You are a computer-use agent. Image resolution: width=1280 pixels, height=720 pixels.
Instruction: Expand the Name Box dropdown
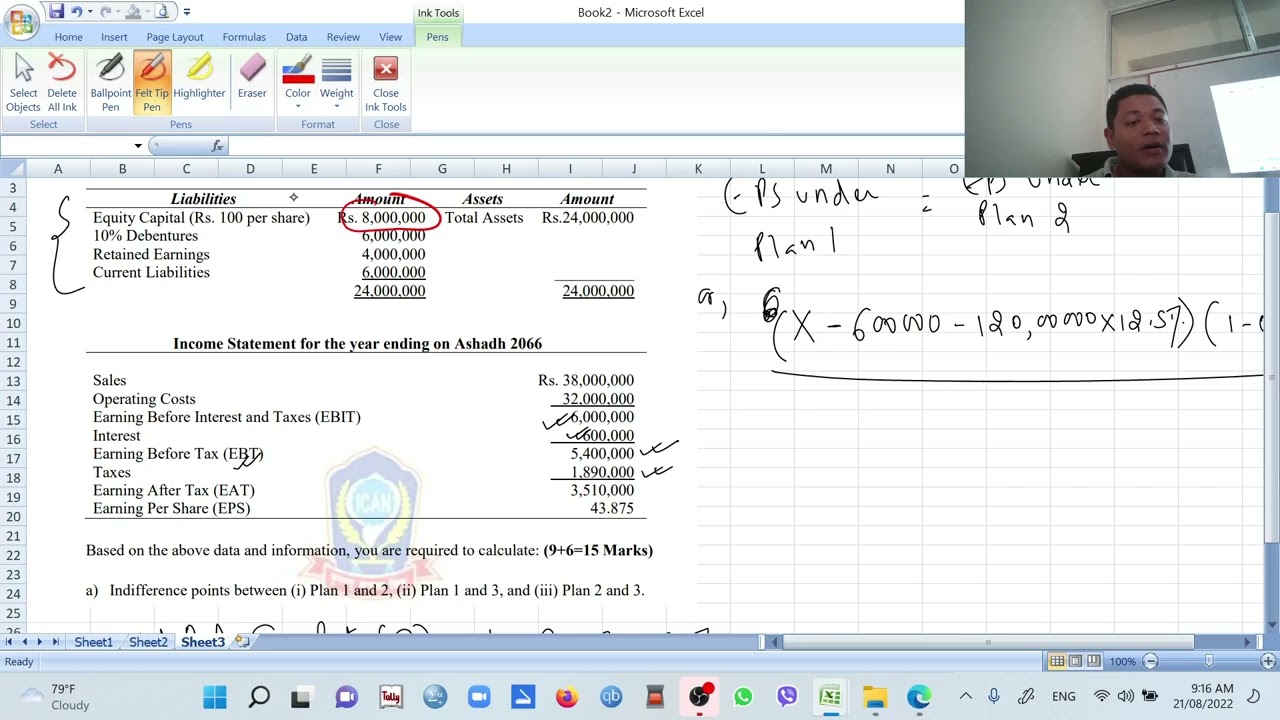click(x=138, y=146)
